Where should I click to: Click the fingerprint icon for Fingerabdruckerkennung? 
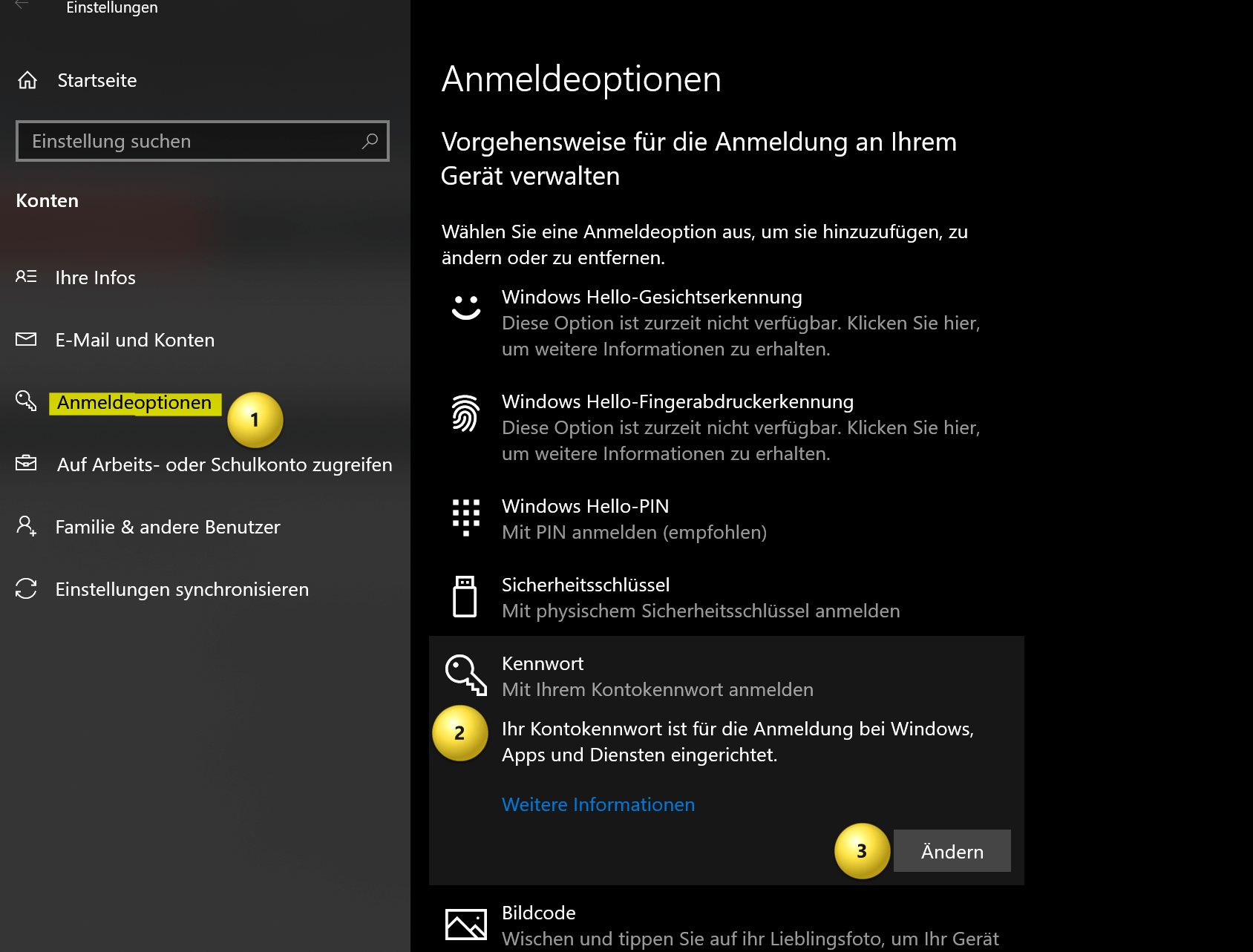pos(465,413)
